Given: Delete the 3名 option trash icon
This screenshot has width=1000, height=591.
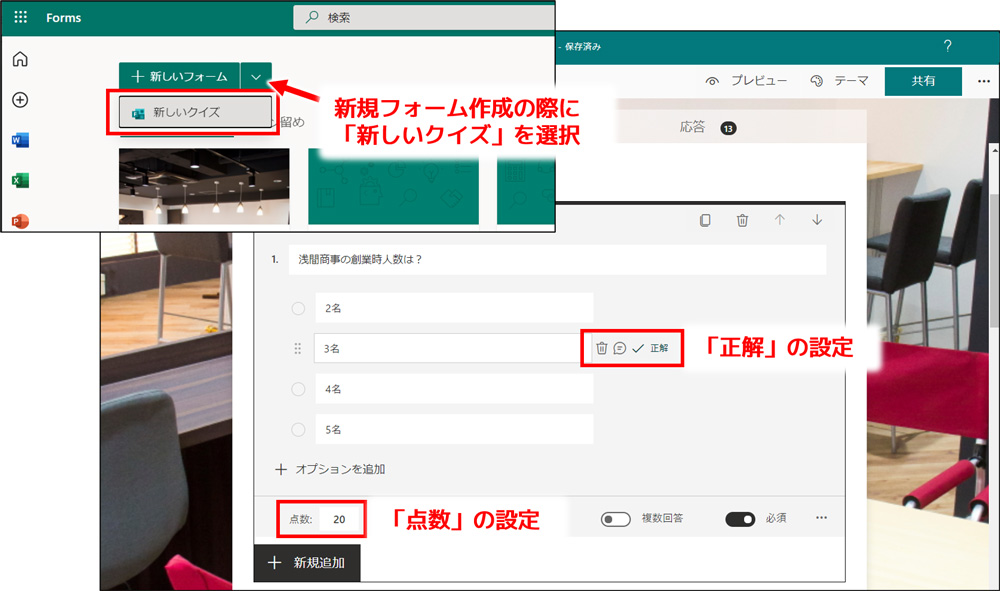Looking at the screenshot, I should pos(601,348).
